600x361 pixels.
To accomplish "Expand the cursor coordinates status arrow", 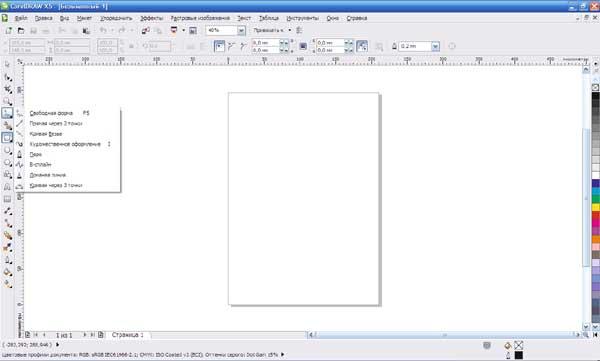I will click(x=58, y=345).
